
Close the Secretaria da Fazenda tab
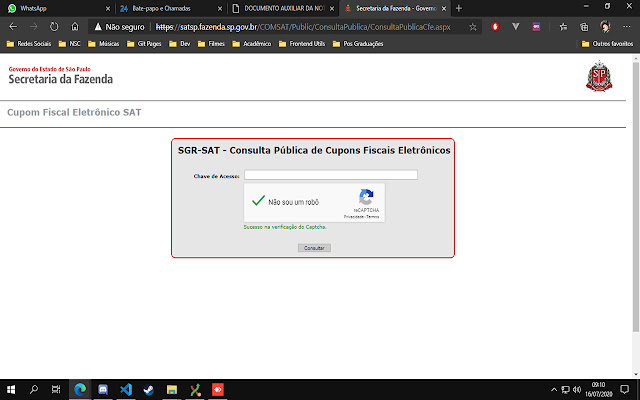444,8
